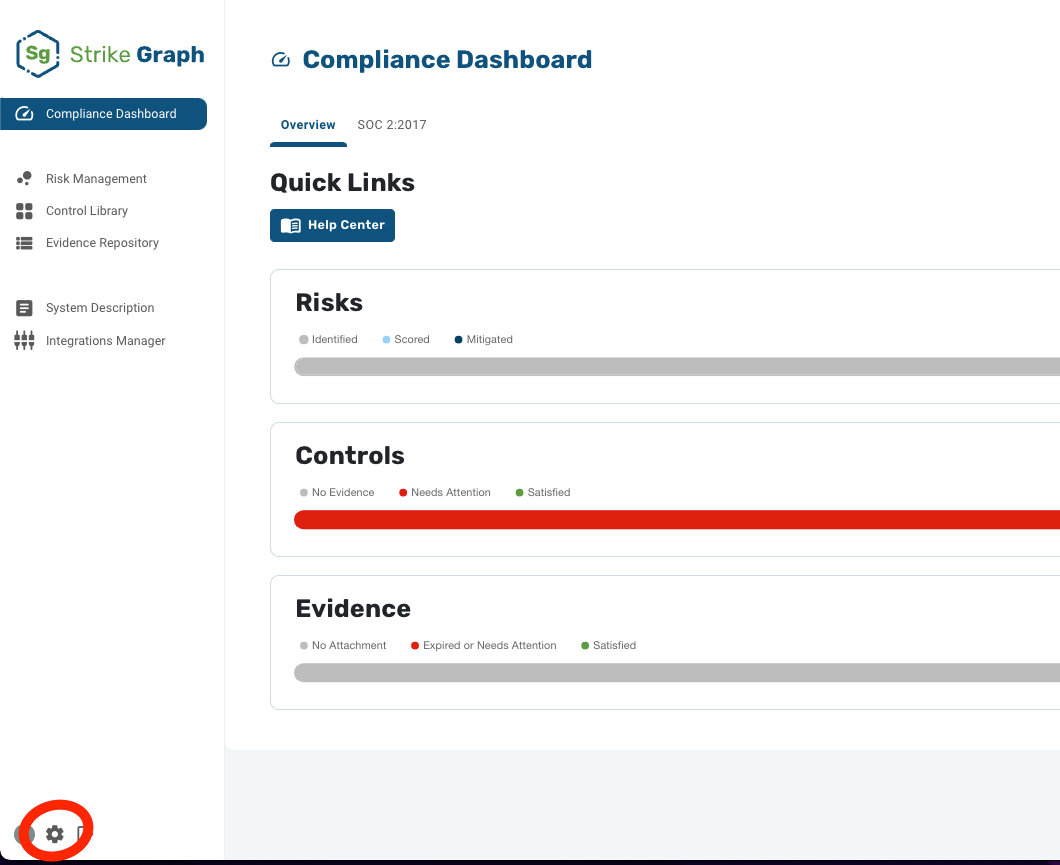The image size is (1060, 865).
Task: Click the light blue Scored legend dot
Action: point(387,339)
